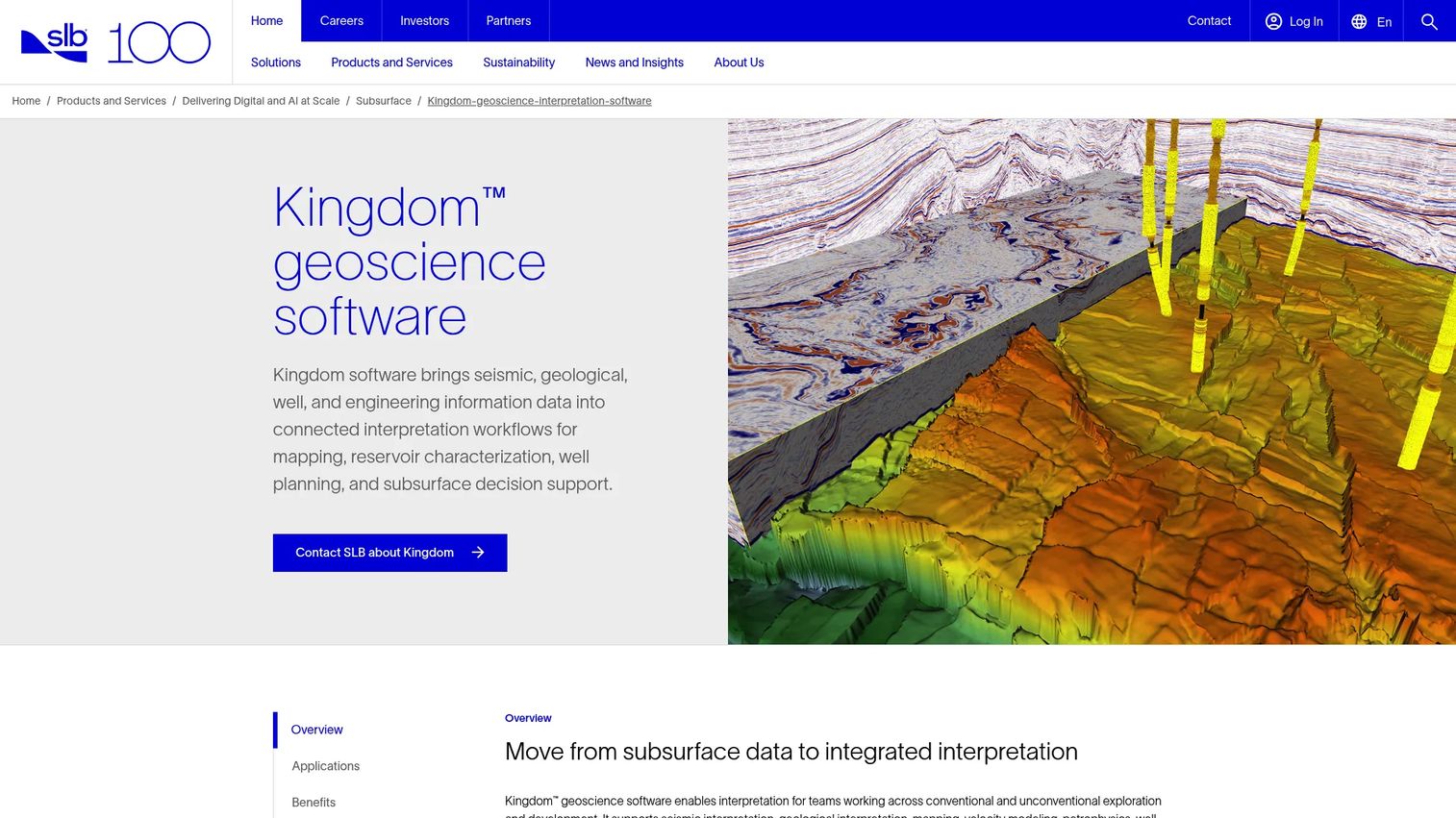The image size is (1456, 818).
Task: Open the search magnifier icon
Action: point(1429,21)
